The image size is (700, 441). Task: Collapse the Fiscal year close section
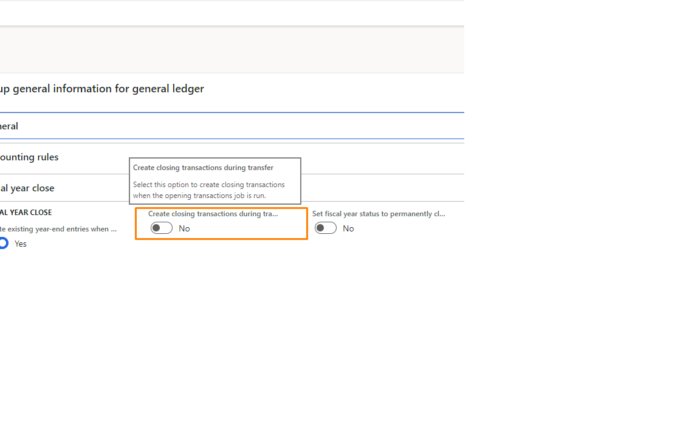232,188
